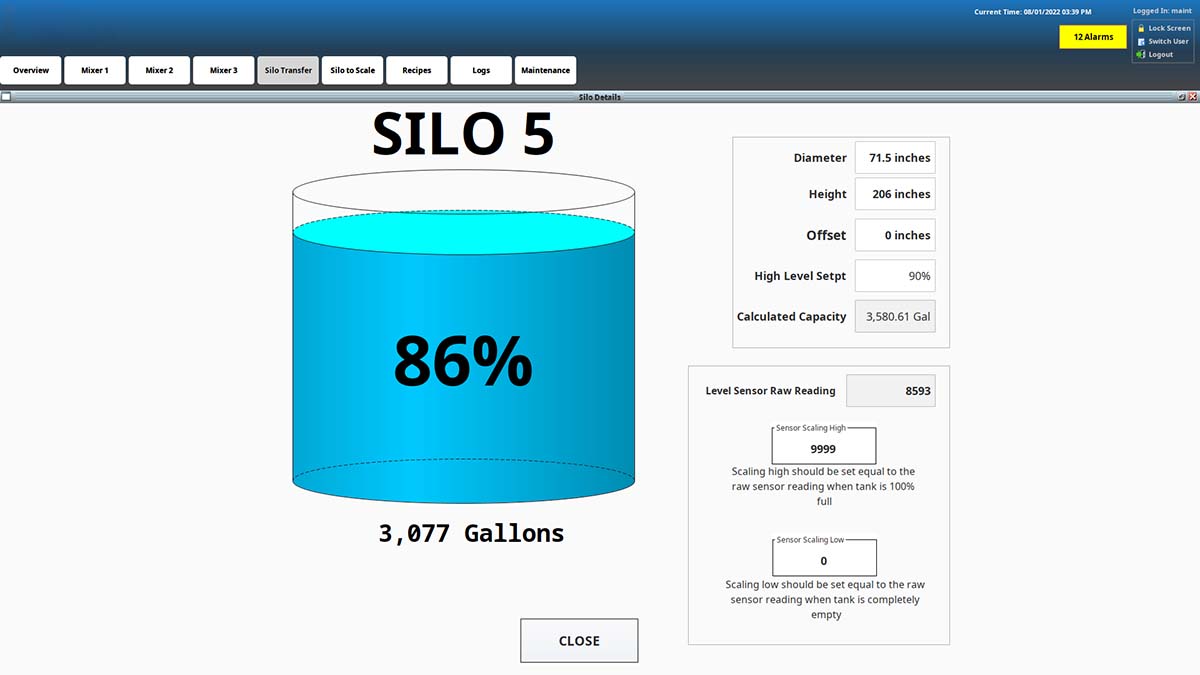Open the Recipes tab
The width and height of the screenshot is (1200, 675).
(x=417, y=70)
